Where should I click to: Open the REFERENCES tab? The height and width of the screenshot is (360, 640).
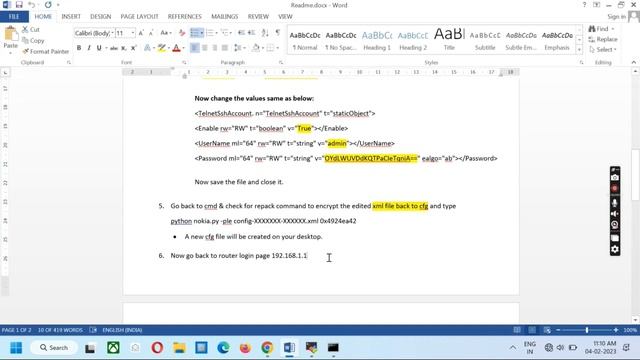pos(184,16)
